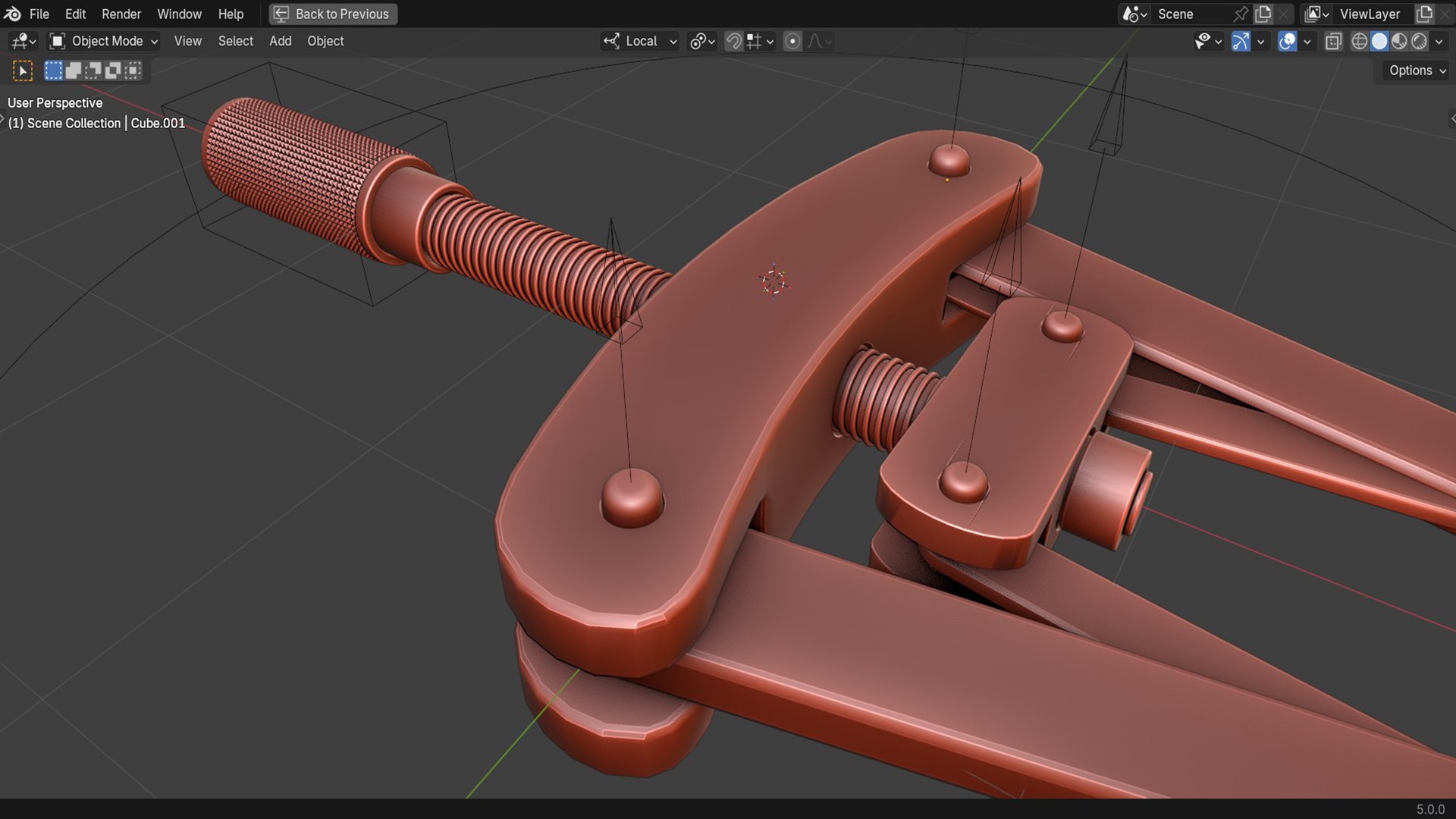Choose the Set new selection mode icon
Screen dimensions: 1456x819
coord(53,71)
